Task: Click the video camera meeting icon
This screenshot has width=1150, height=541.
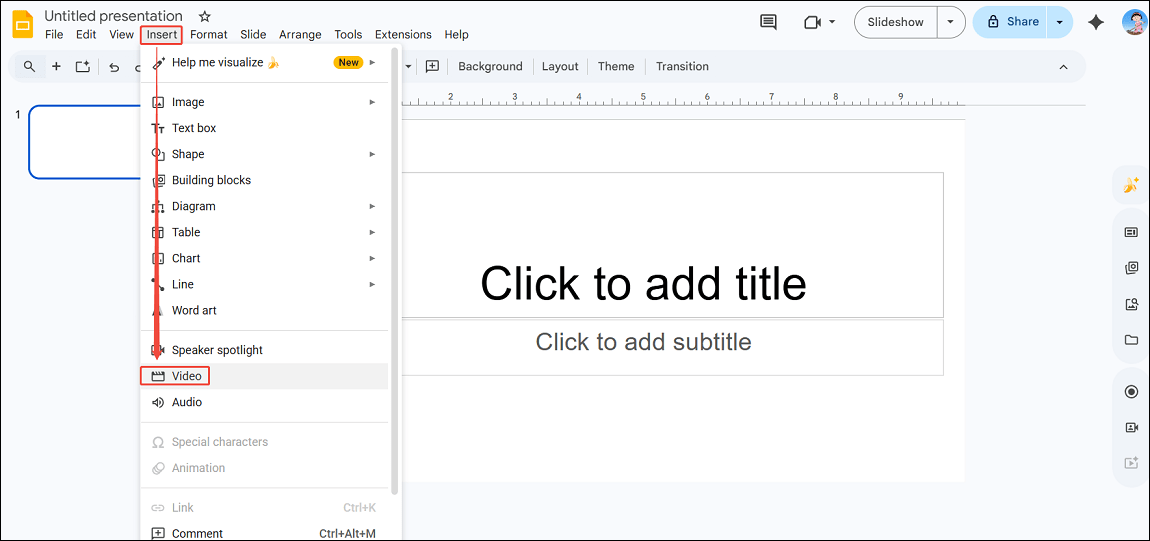Action: [x=812, y=22]
